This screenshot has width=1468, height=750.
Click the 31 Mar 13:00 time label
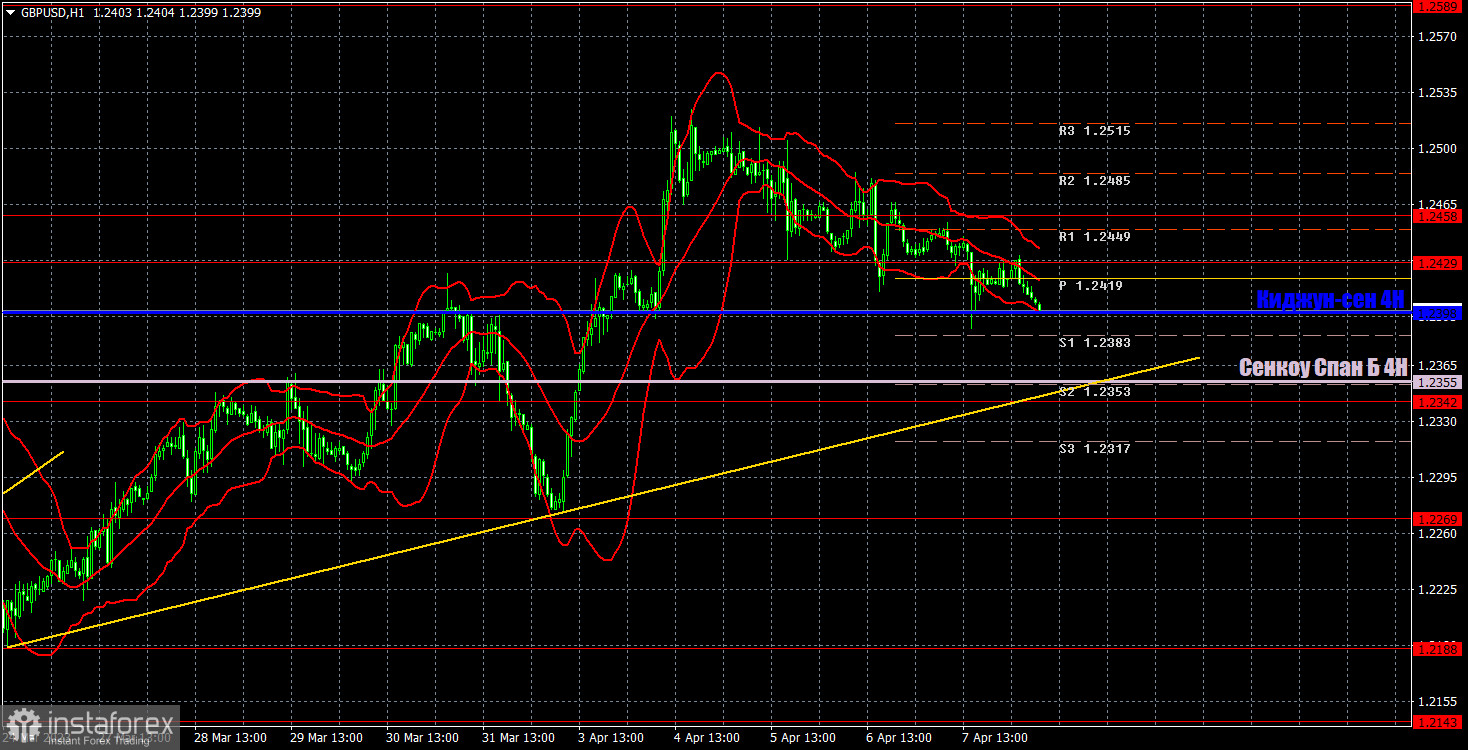click(517, 738)
